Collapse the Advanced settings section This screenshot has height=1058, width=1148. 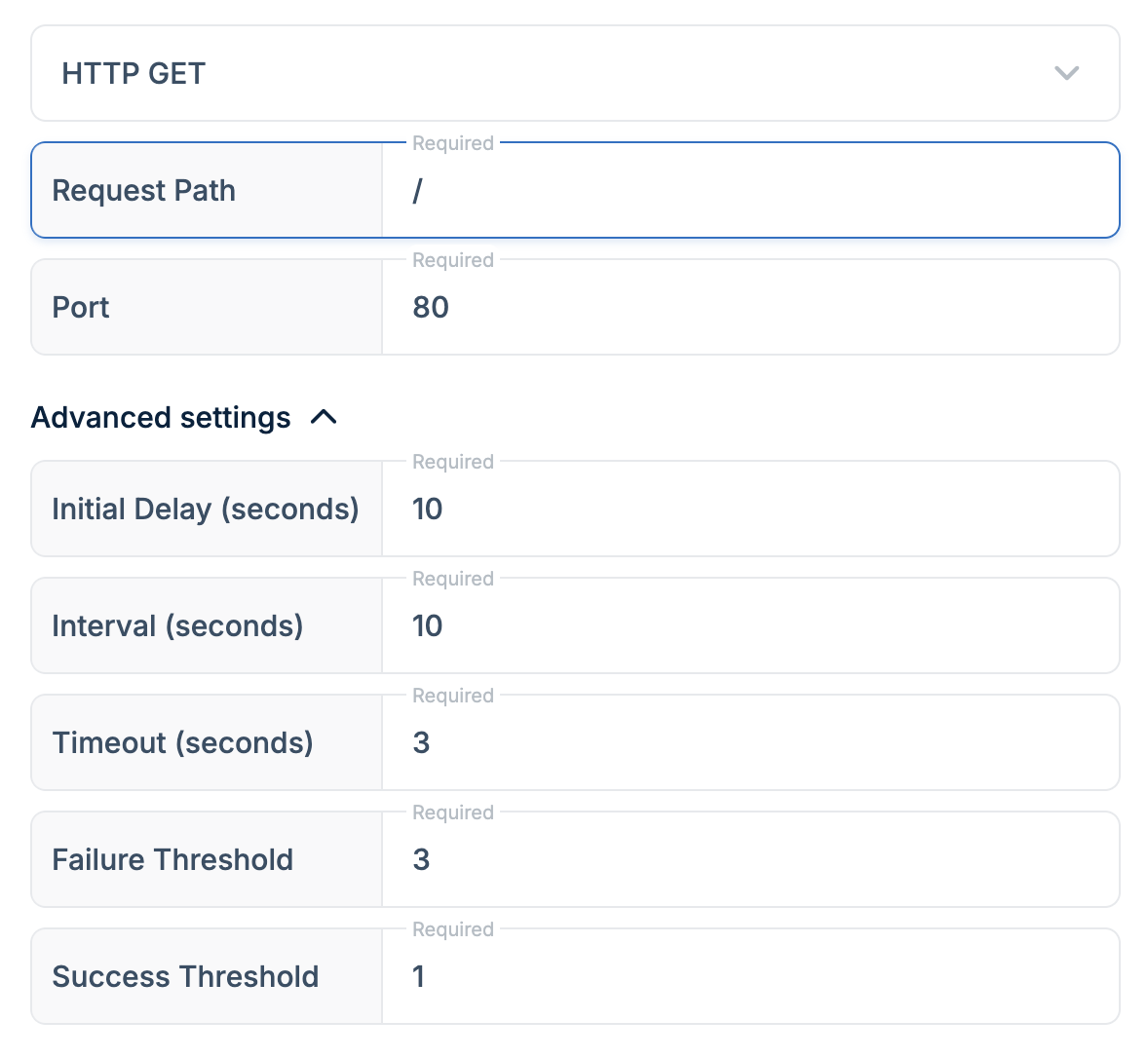[161, 418]
